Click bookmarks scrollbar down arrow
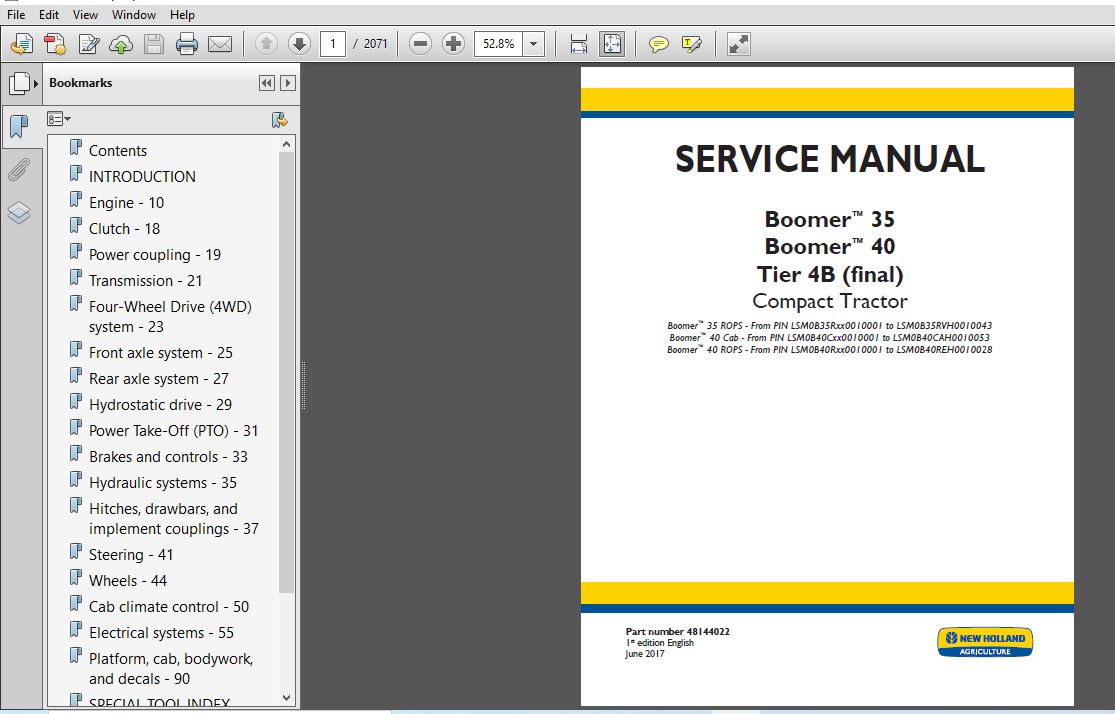1115x714 pixels. (287, 698)
